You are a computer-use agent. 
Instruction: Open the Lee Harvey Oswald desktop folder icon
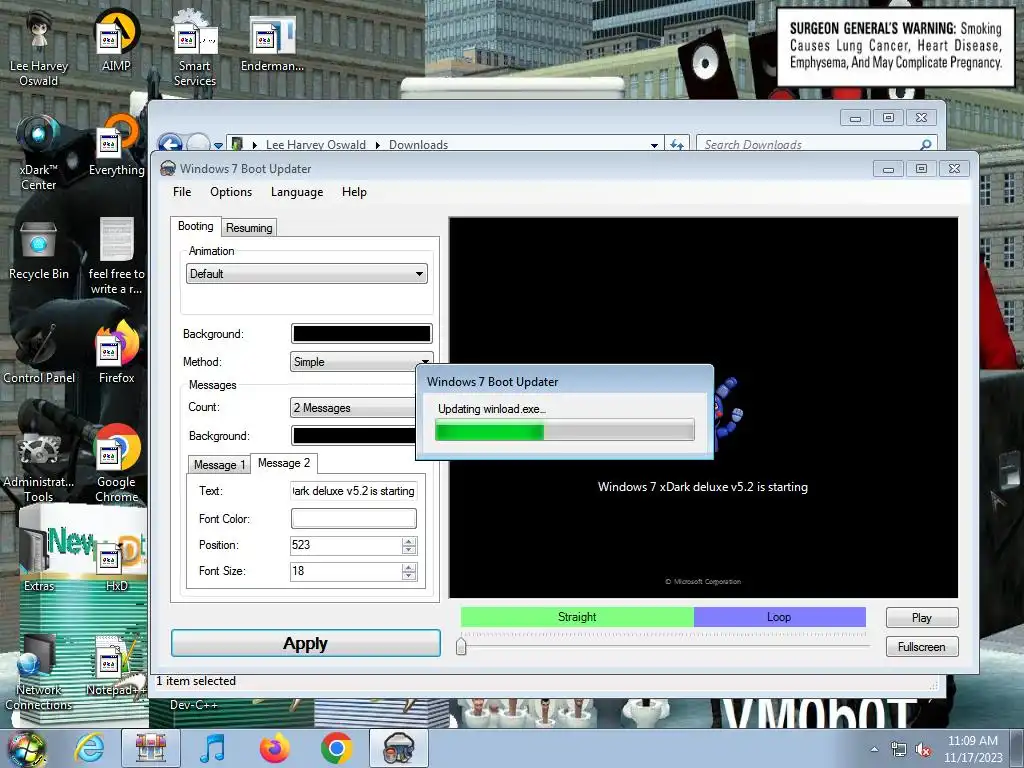pyautogui.click(x=39, y=49)
